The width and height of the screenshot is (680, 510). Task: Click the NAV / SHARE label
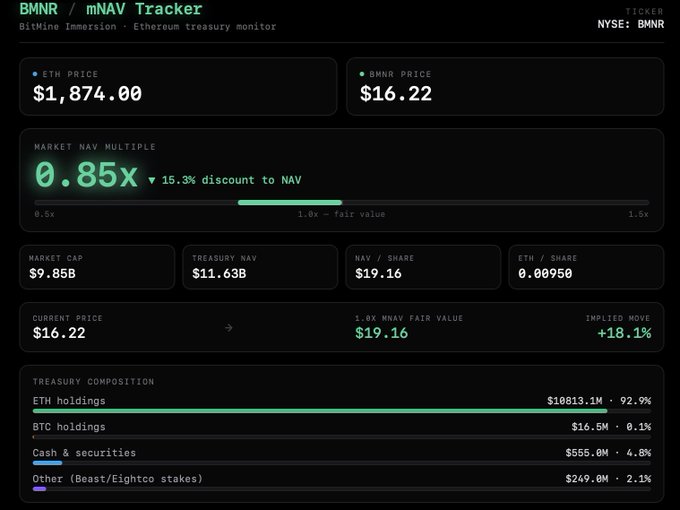tap(385, 258)
